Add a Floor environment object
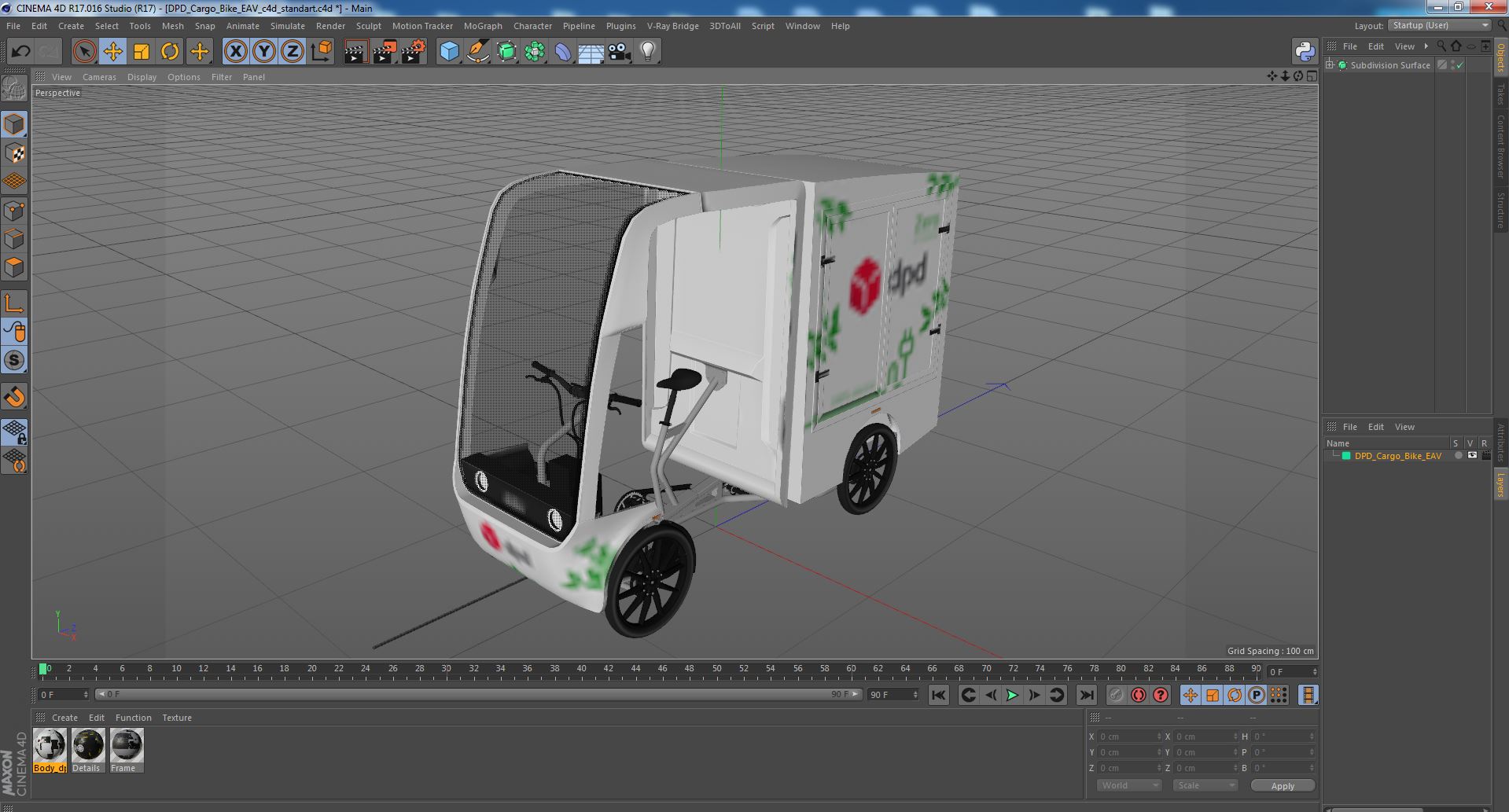Viewport: 1509px width, 812px height. coord(591,52)
